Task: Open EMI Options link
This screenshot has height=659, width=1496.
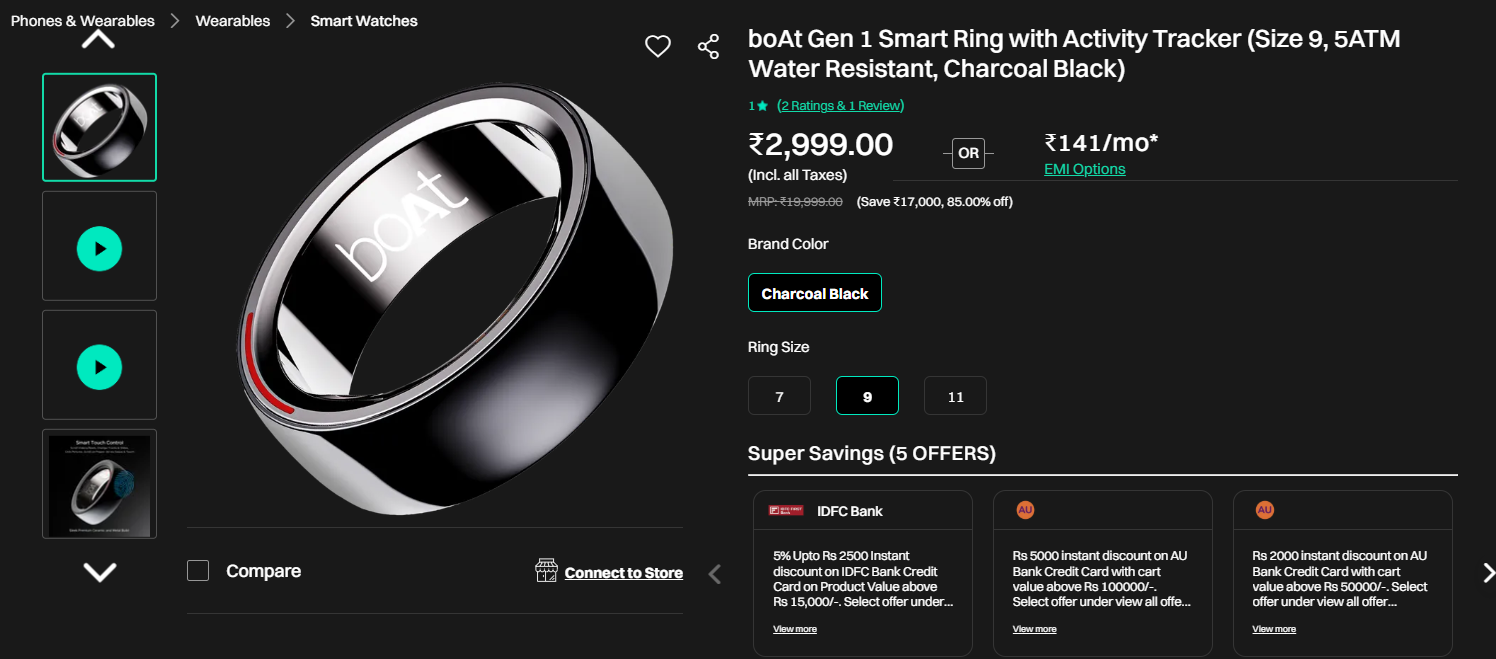Action: coord(1084,169)
